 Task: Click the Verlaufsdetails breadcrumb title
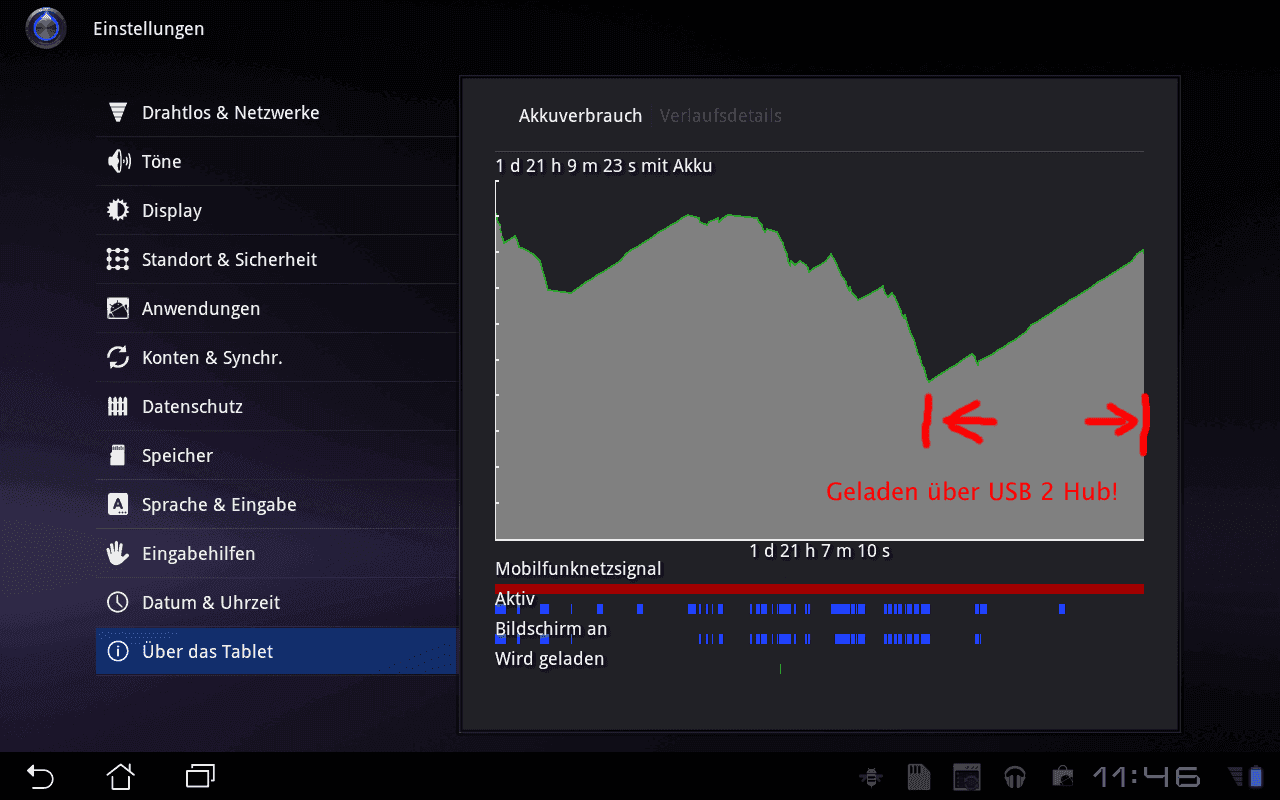click(x=721, y=116)
